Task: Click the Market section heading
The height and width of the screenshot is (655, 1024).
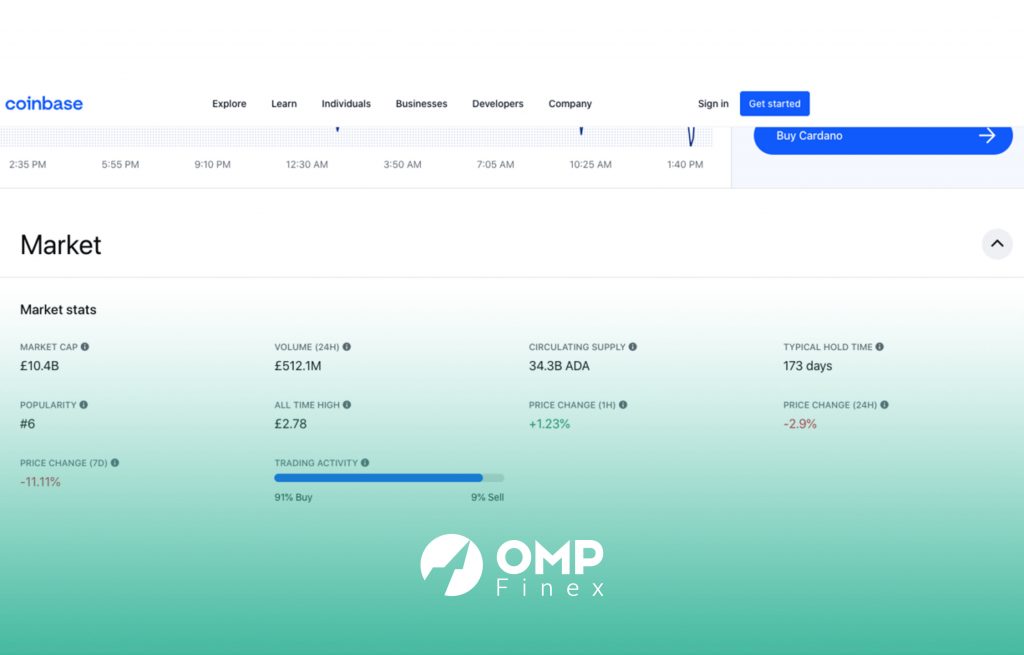Action: coord(61,246)
